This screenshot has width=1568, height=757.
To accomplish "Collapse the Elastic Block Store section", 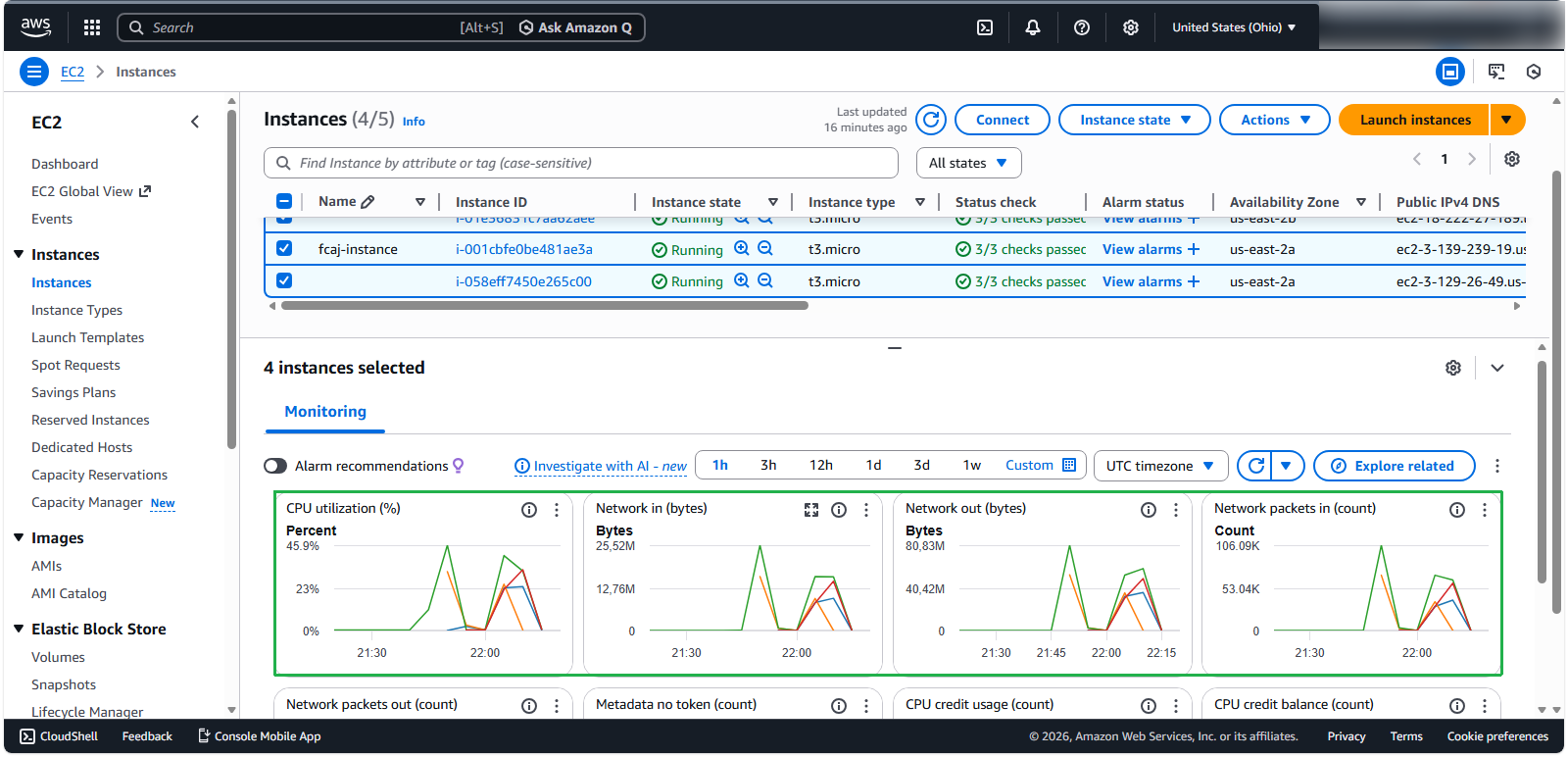I will coord(19,629).
